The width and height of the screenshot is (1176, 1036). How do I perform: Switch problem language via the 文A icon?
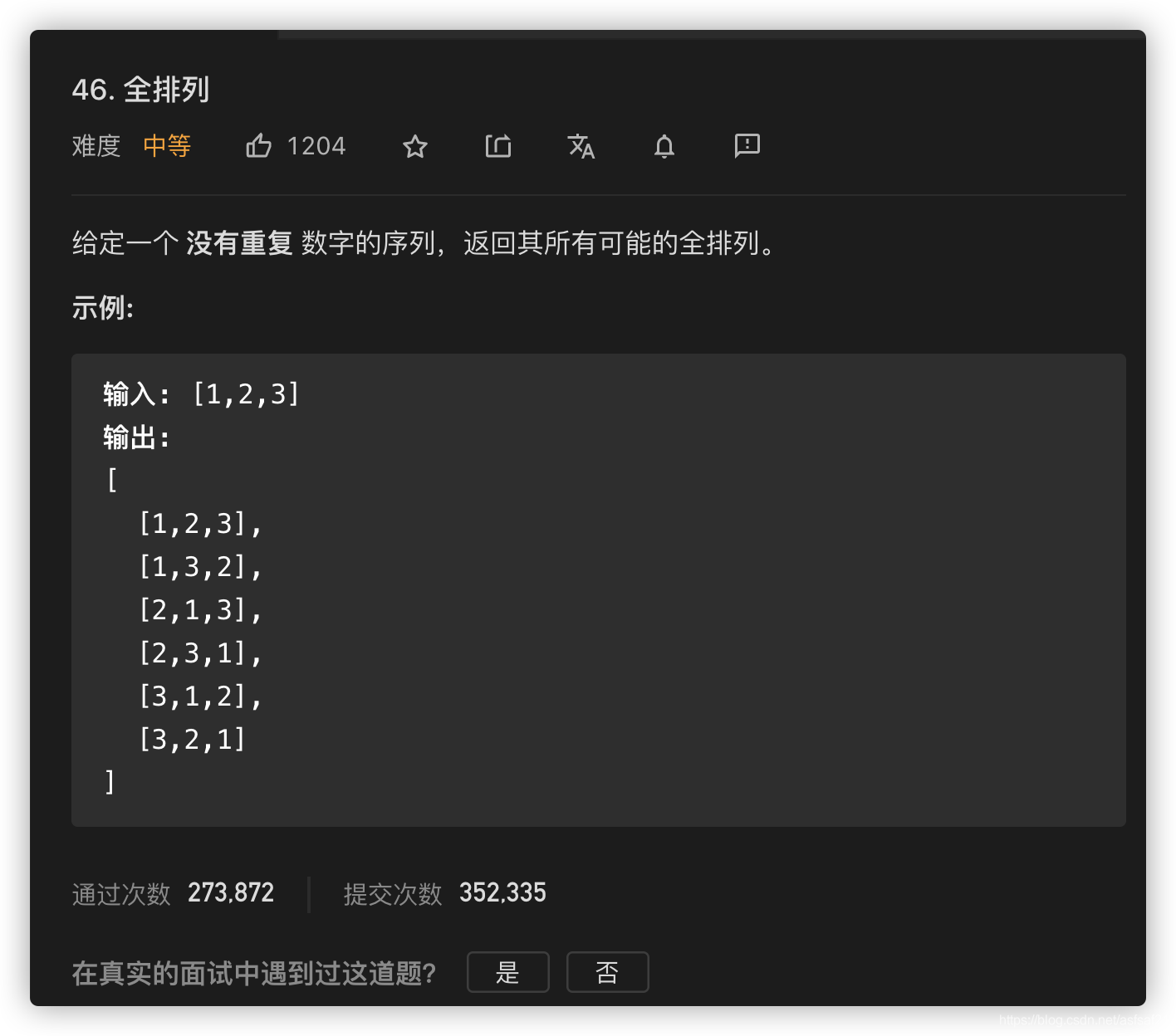(x=581, y=146)
